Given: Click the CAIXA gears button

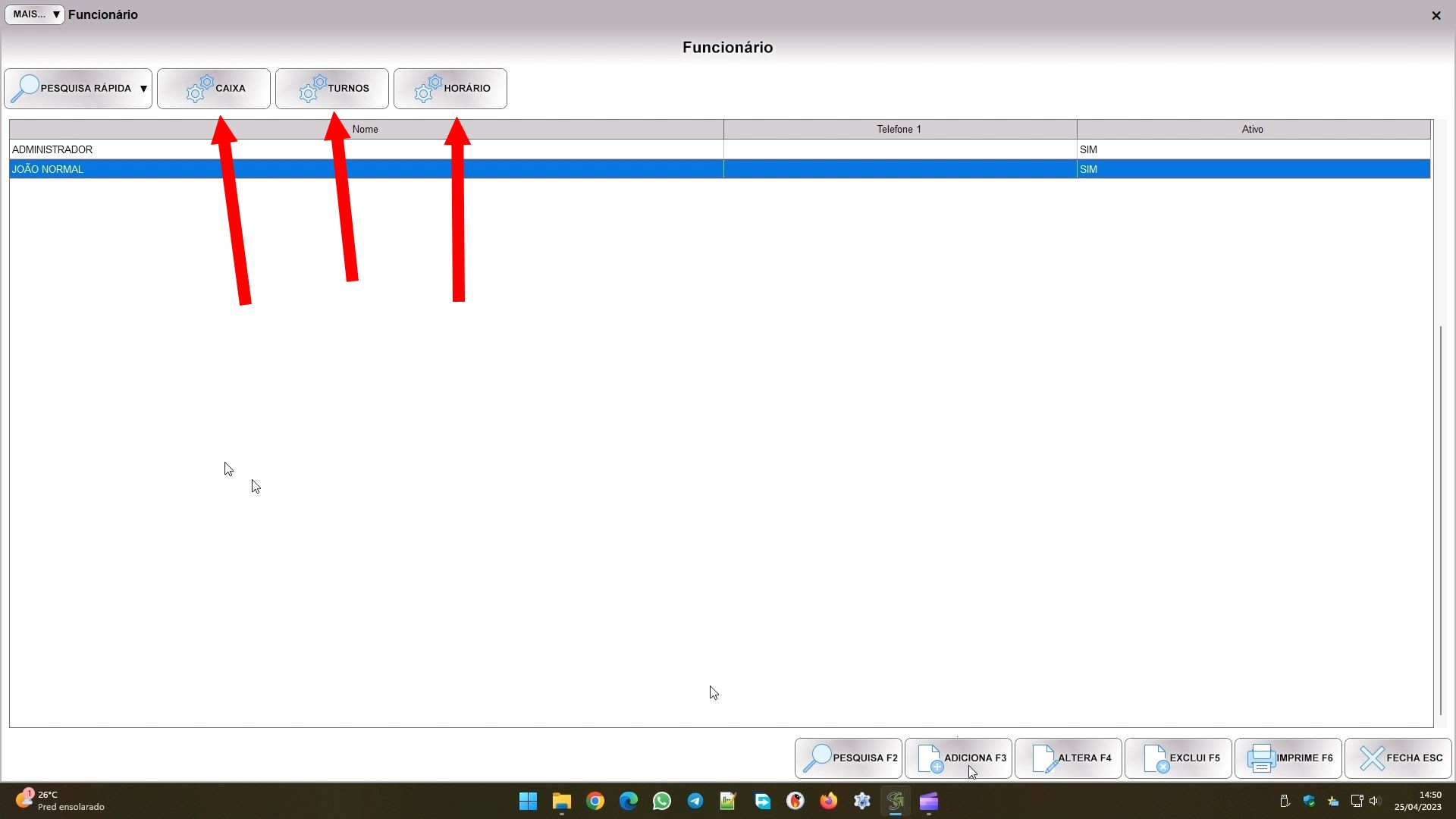Looking at the screenshot, I should (x=214, y=89).
